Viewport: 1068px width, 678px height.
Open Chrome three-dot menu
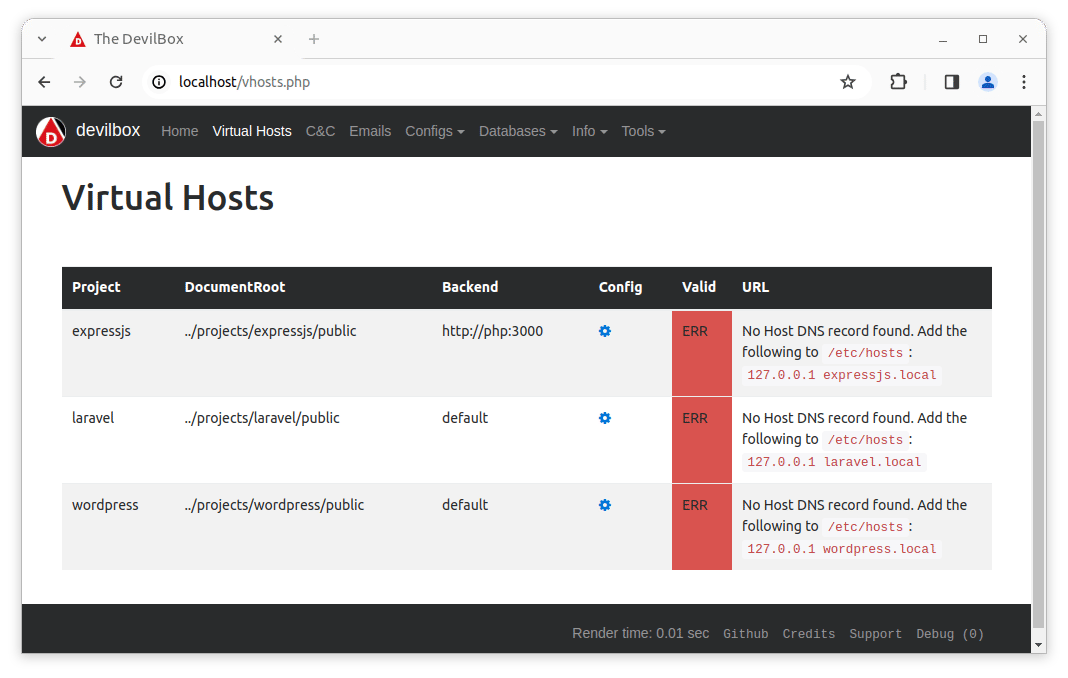point(1023,82)
